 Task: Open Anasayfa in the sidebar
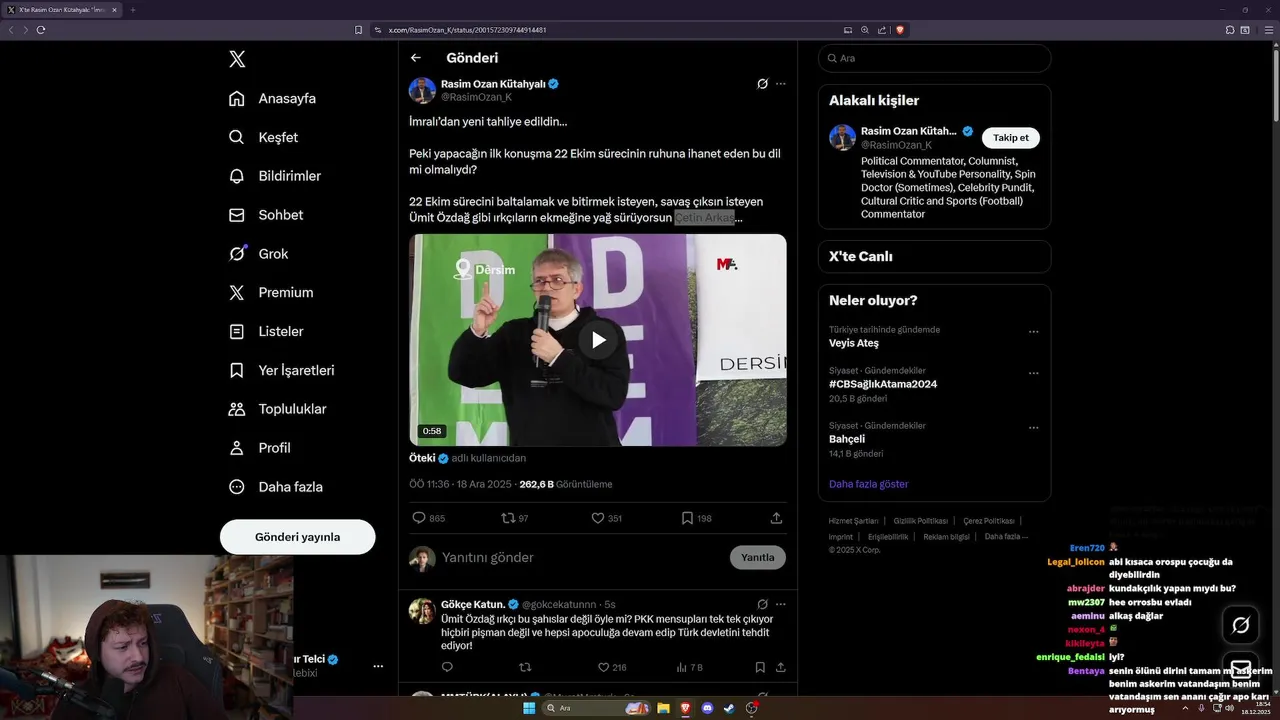pos(272,98)
